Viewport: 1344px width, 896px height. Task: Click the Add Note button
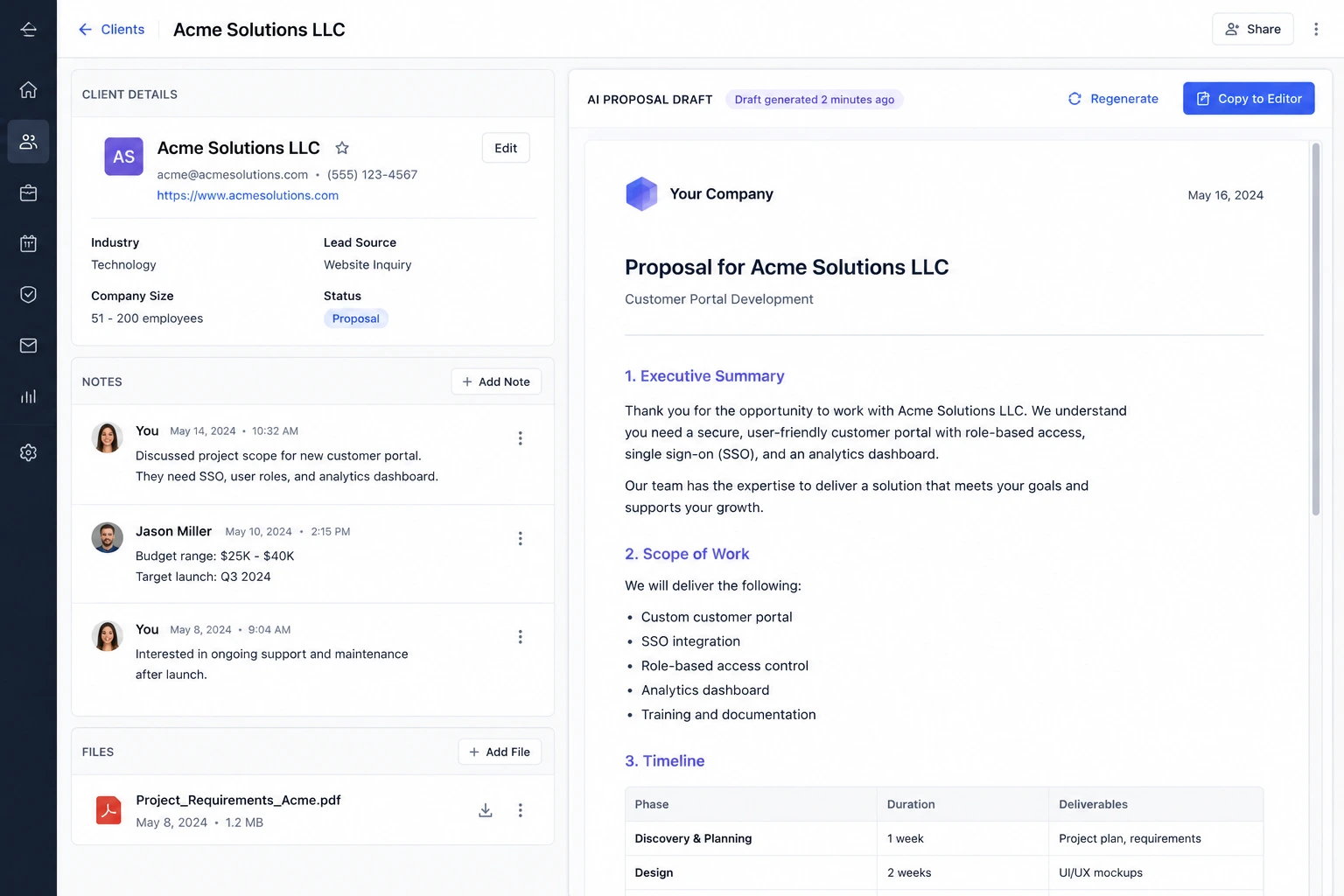point(496,381)
